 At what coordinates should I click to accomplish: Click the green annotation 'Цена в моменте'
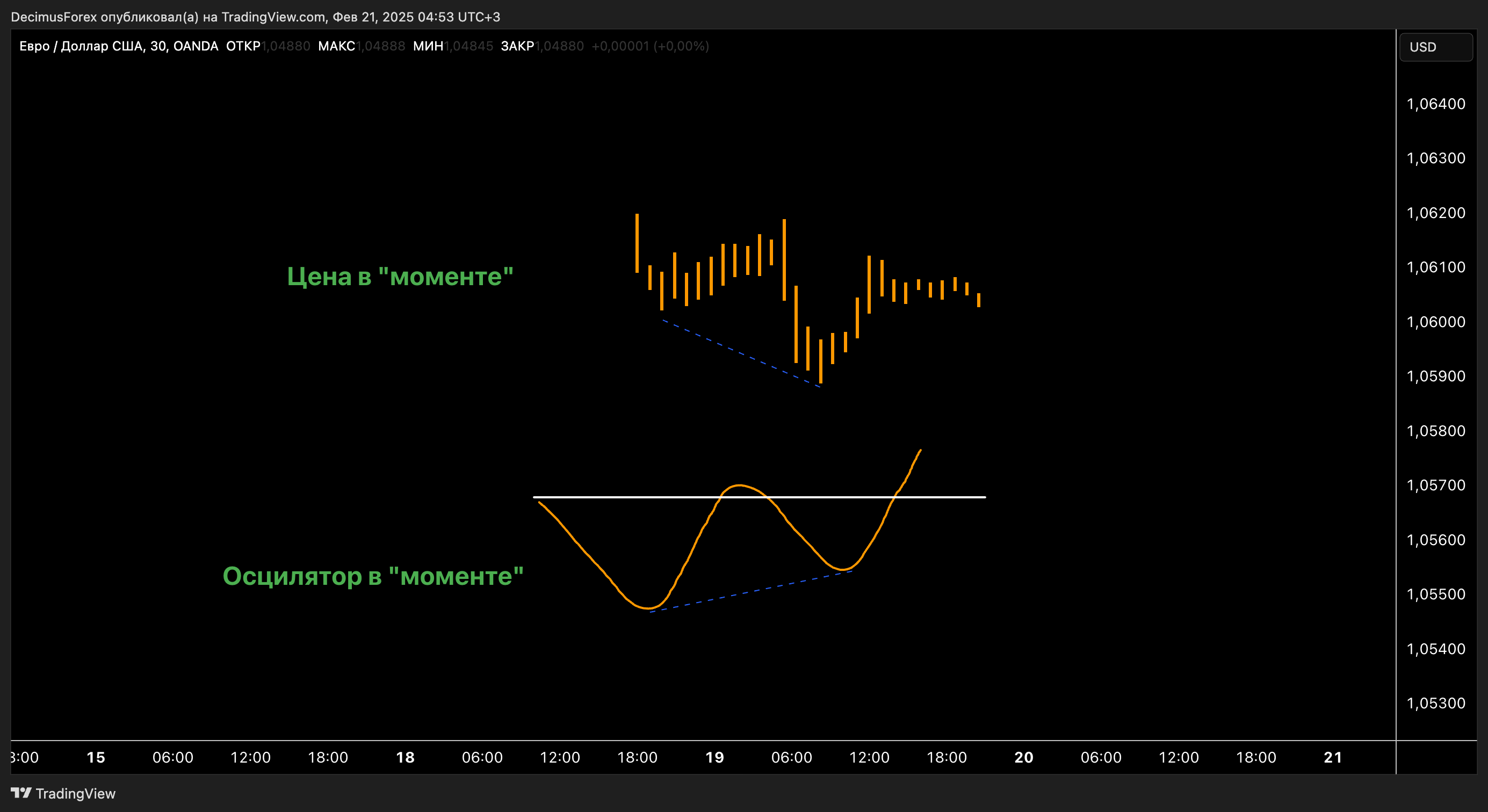(x=400, y=275)
